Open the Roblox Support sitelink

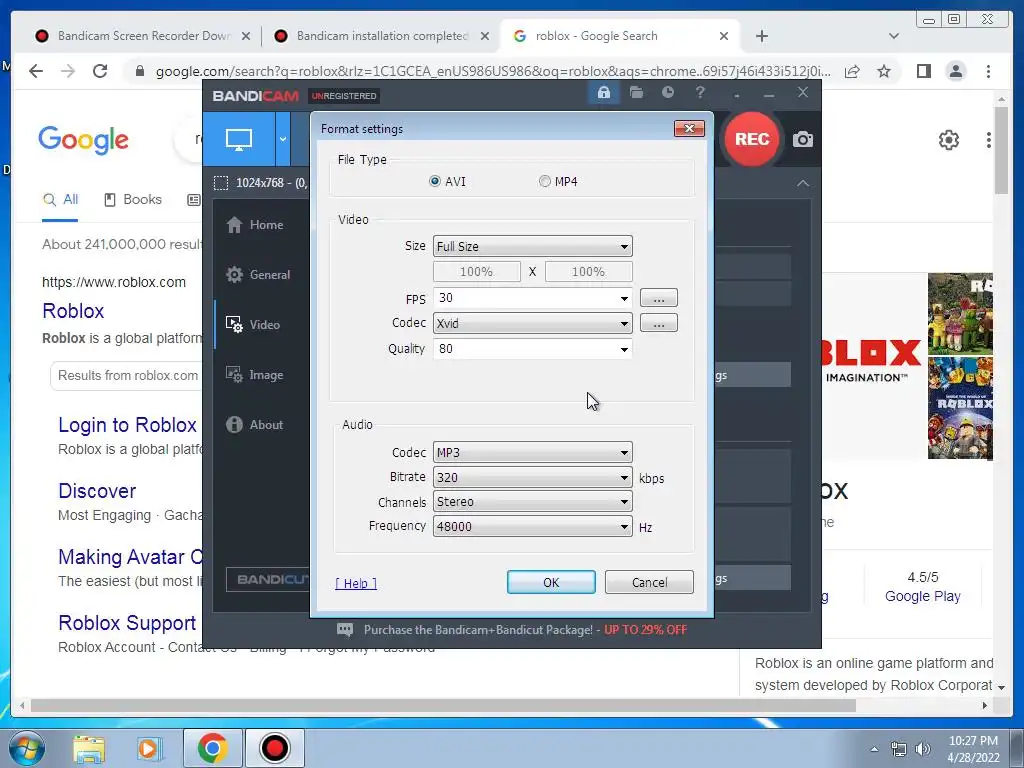pos(127,623)
